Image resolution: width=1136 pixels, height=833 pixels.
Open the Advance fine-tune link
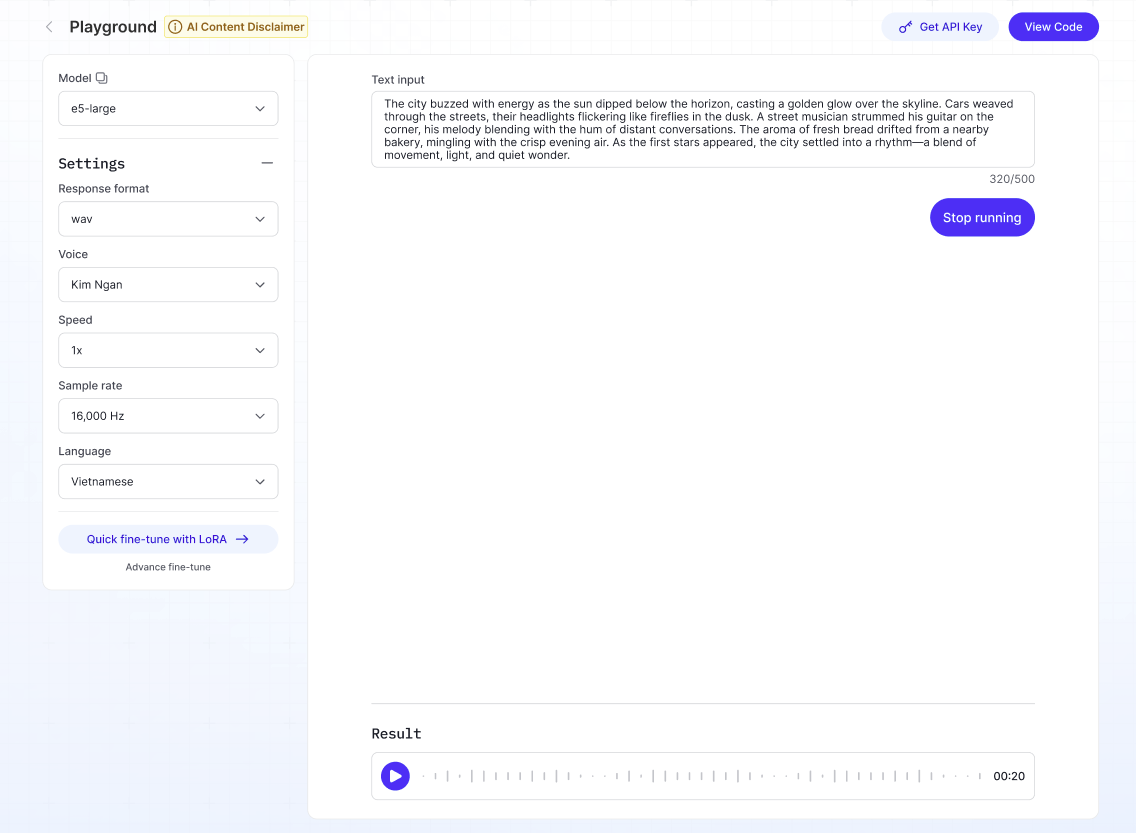[x=168, y=567]
